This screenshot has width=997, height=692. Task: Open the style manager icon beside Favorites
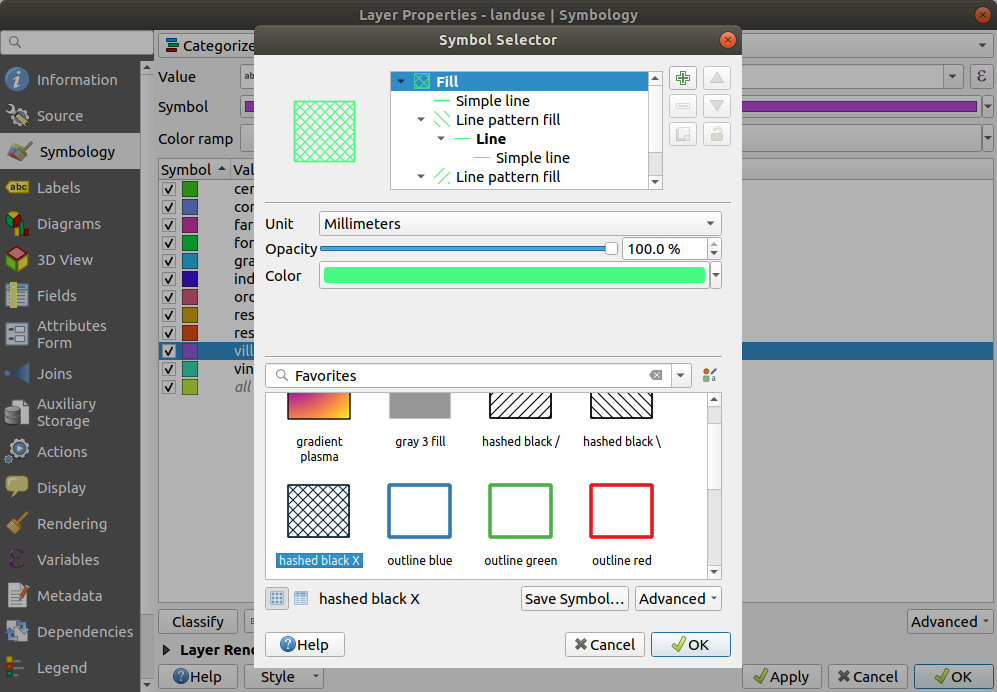click(x=710, y=376)
